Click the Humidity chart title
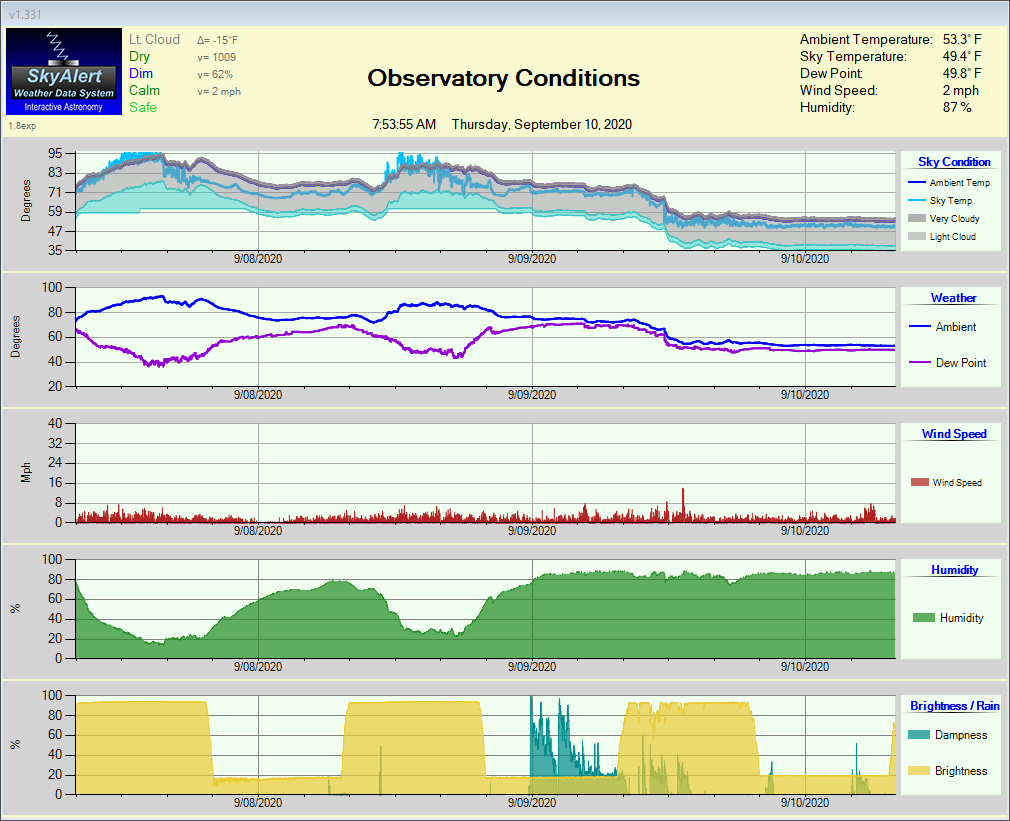 pos(954,570)
